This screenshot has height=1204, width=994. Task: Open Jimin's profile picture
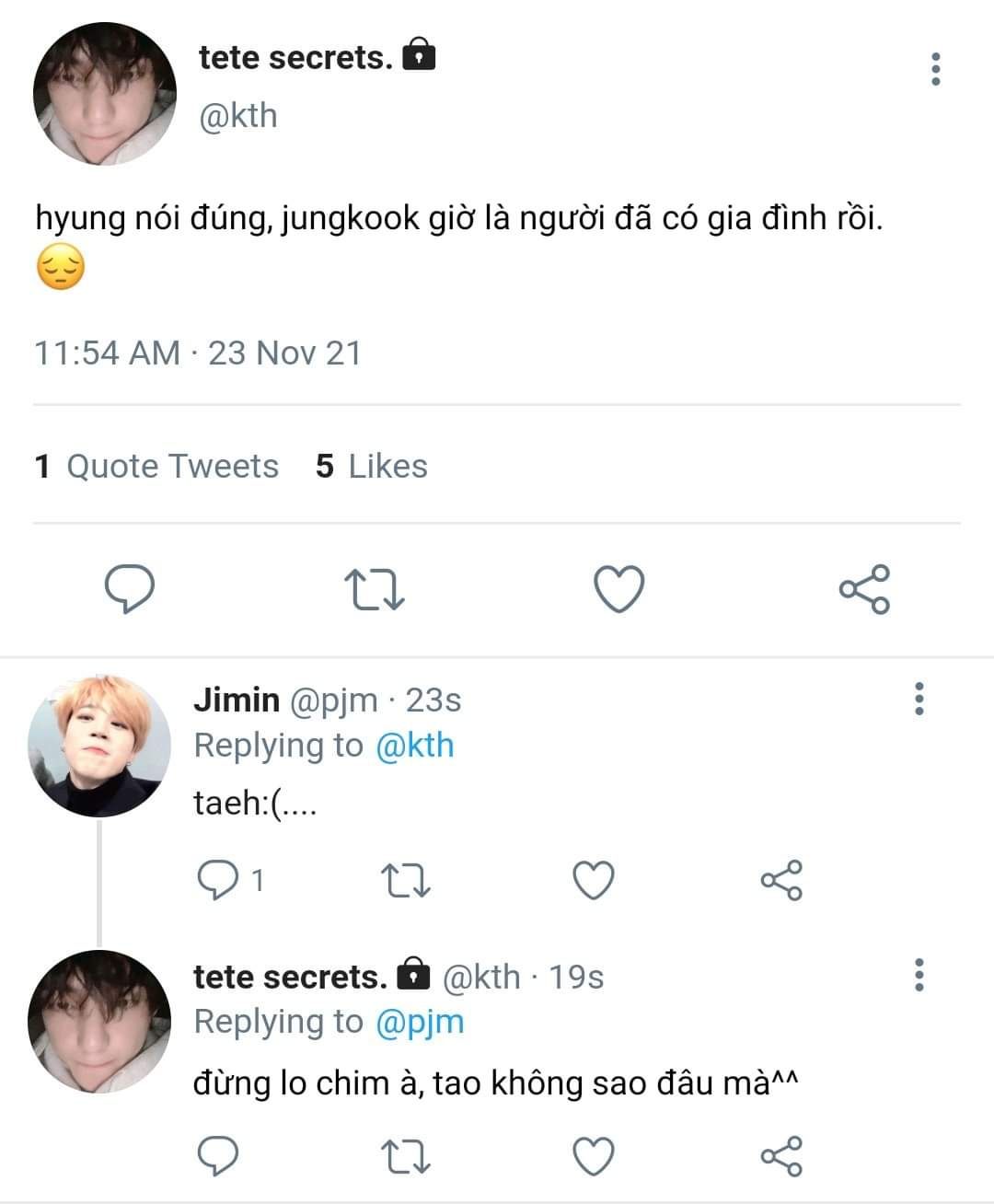99,746
